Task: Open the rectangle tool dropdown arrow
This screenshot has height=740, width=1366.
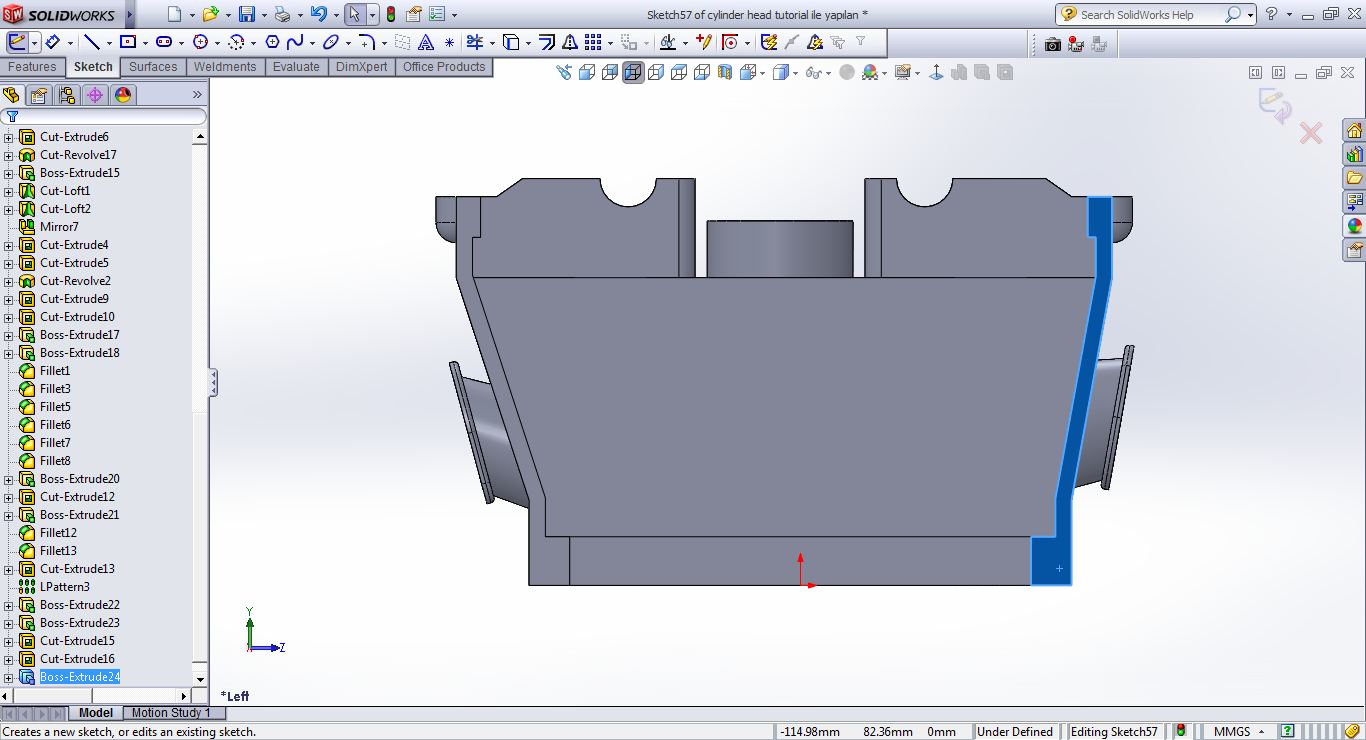Action: click(145, 43)
